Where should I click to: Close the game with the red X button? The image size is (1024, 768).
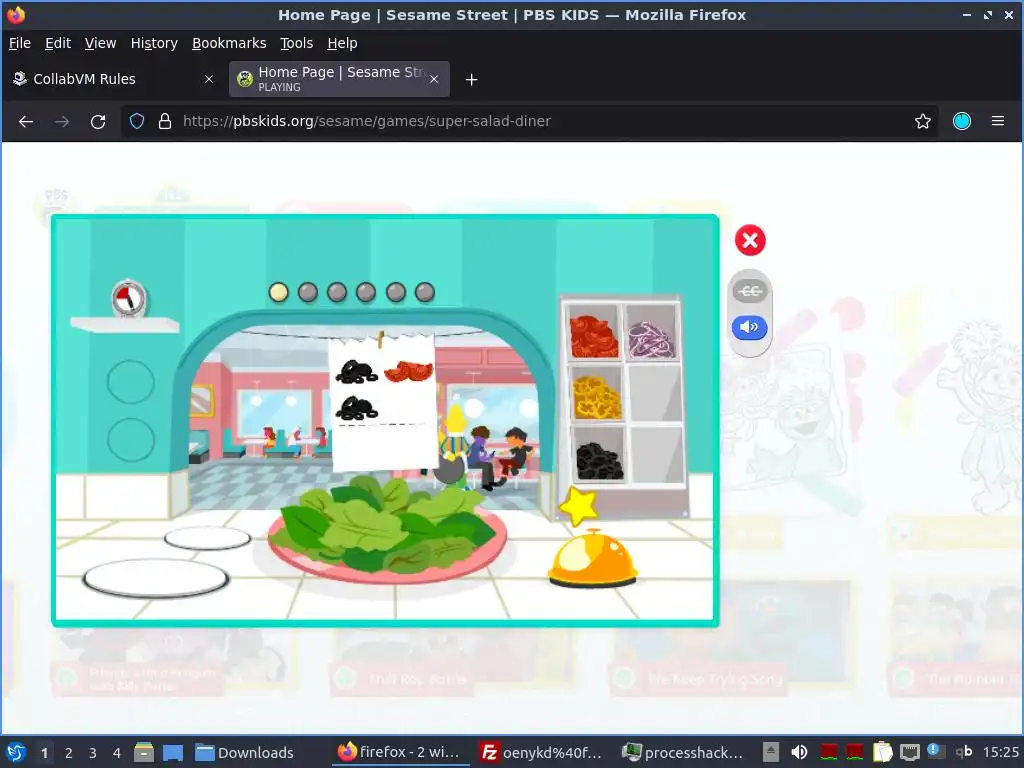click(x=750, y=240)
